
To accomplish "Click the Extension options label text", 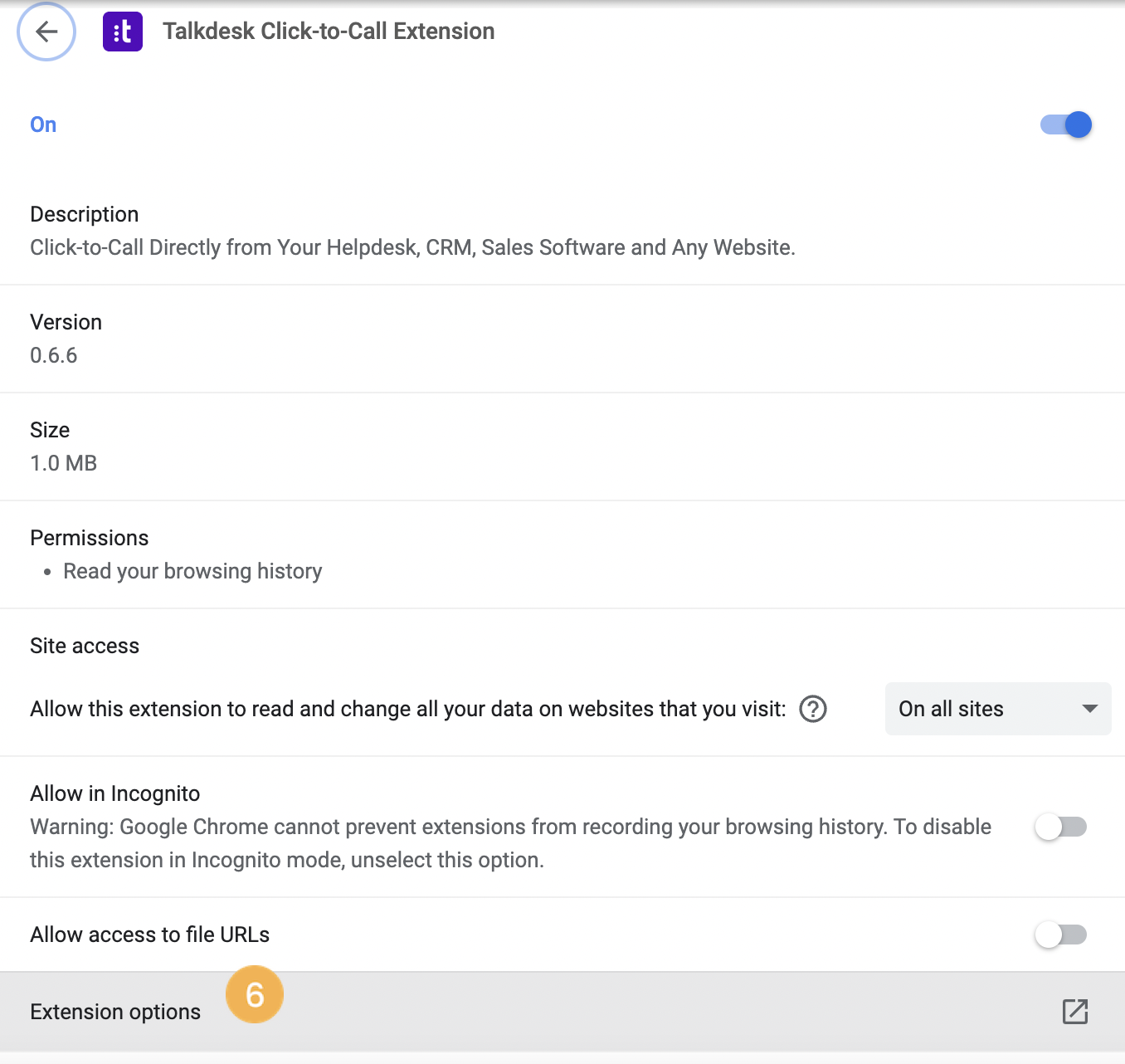I will pyautogui.click(x=115, y=1012).
